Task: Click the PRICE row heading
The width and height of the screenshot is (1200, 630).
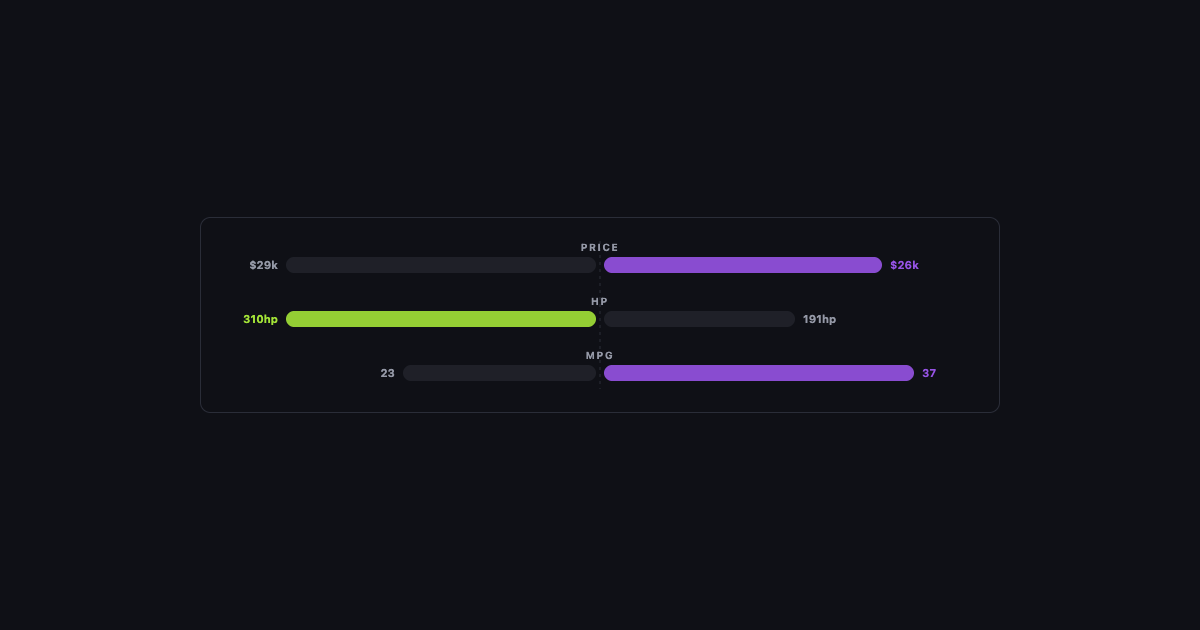Action: click(600, 247)
